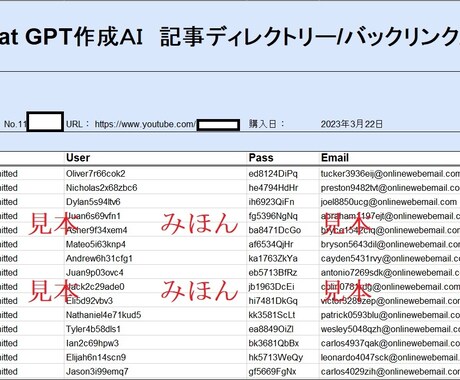Image resolution: width=460 pixels, height=380 pixels.
Task: Select username Dylan5s94ltv6
Action: (x=93, y=202)
